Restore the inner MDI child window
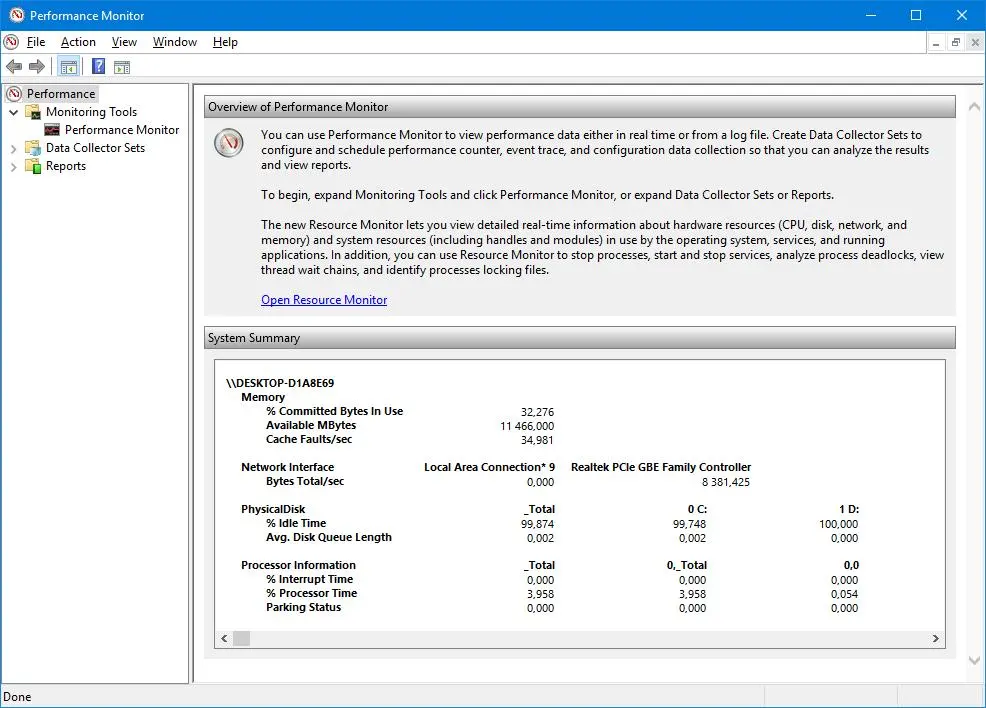 (x=956, y=43)
